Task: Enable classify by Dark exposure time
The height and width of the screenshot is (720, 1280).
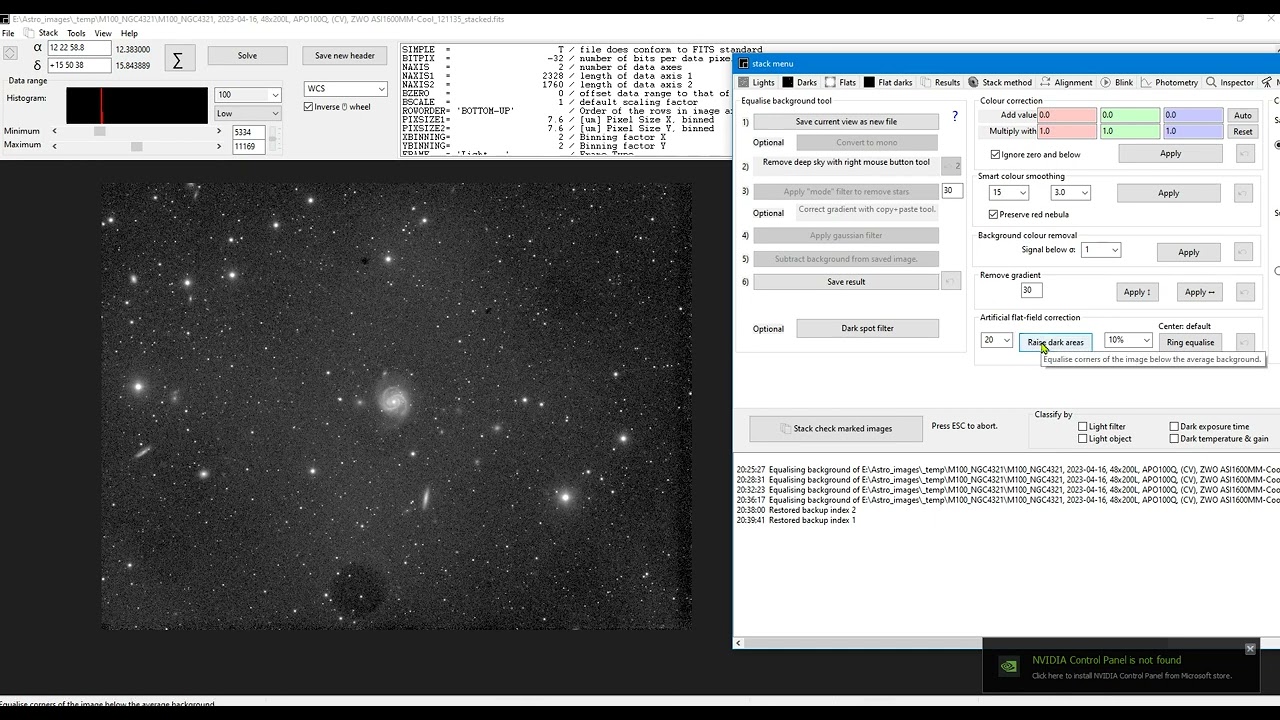Action: click(1174, 427)
